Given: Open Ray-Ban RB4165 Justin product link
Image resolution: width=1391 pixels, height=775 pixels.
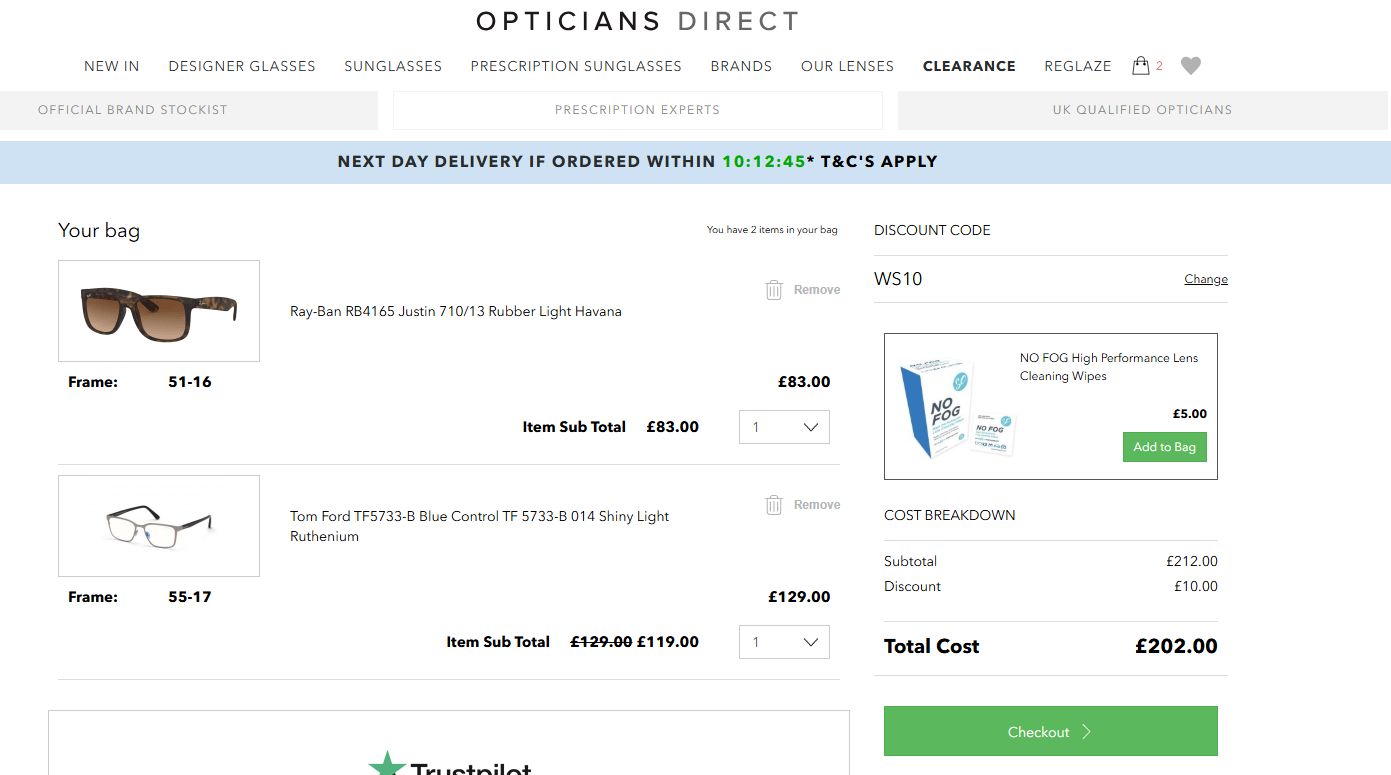Looking at the screenshot, I should coord(456,311).
